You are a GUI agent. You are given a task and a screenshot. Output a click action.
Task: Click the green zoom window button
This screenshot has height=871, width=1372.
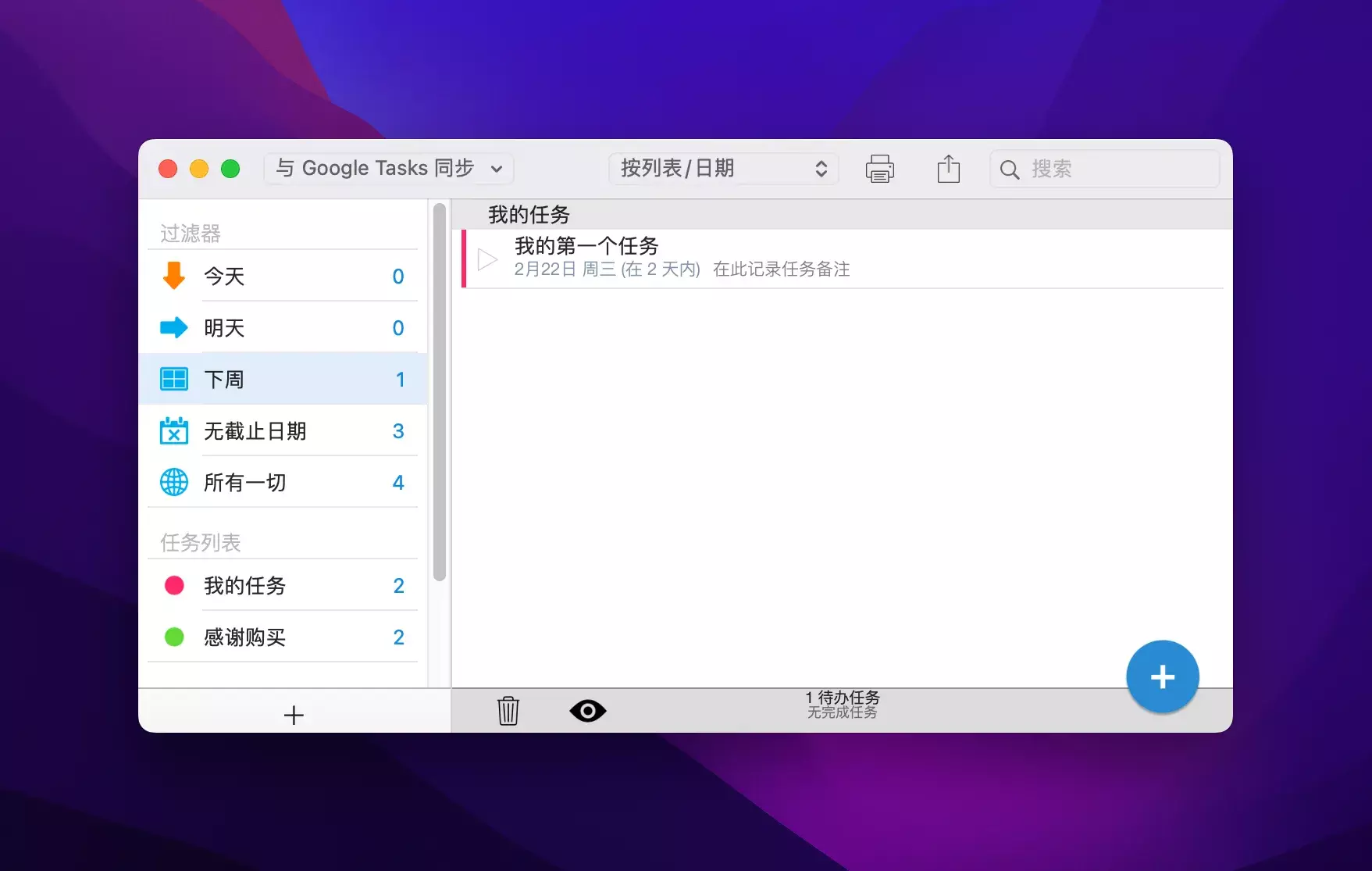click(x=230, y=169)
